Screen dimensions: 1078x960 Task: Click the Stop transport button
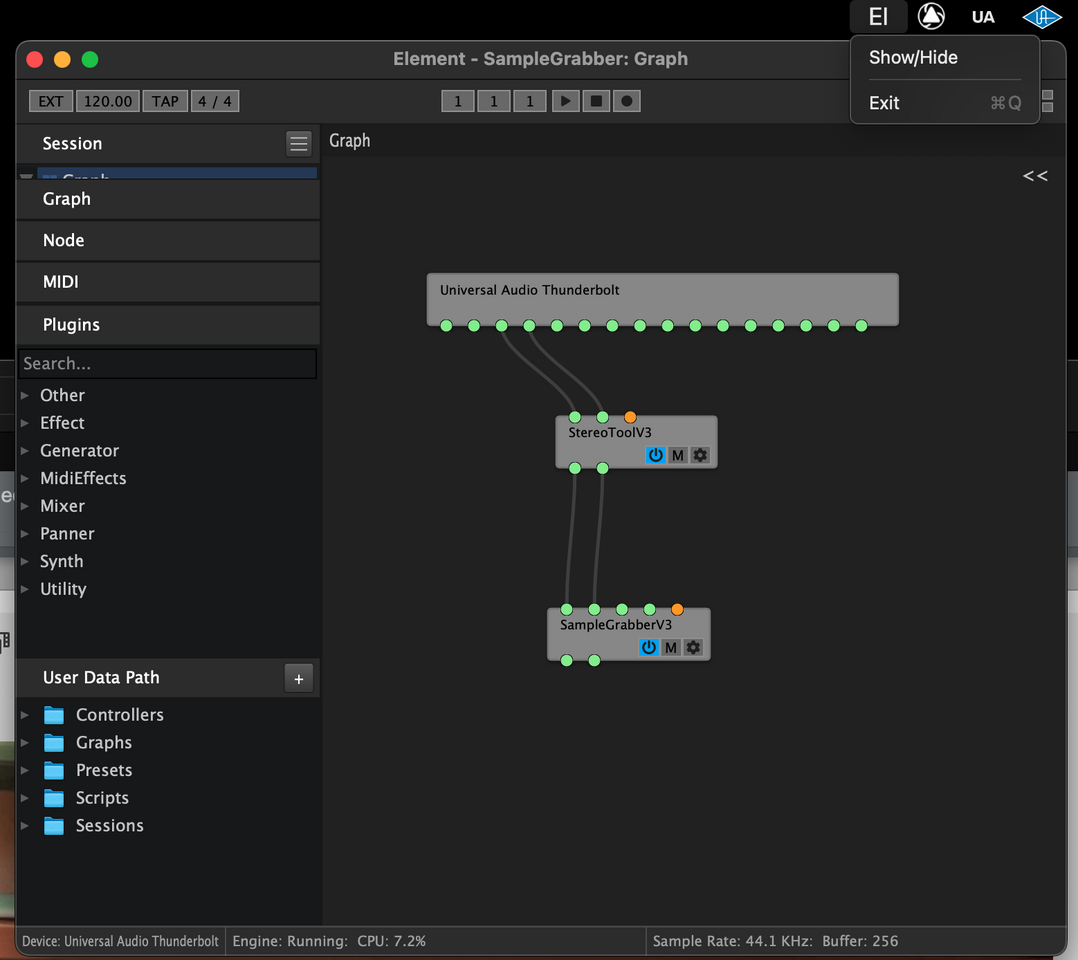click(596, 101)
